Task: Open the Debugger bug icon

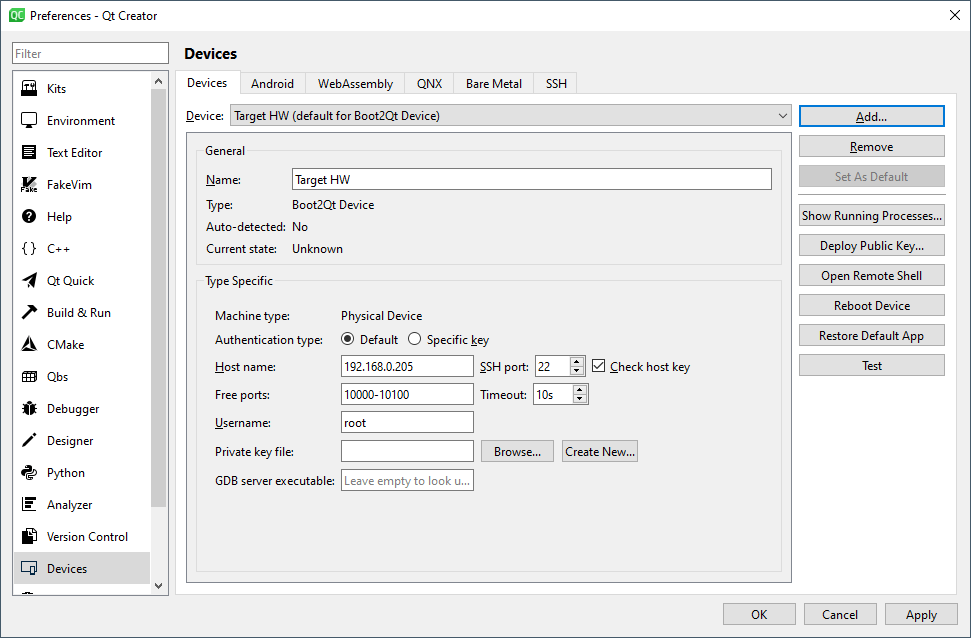Action: point(29,409)
